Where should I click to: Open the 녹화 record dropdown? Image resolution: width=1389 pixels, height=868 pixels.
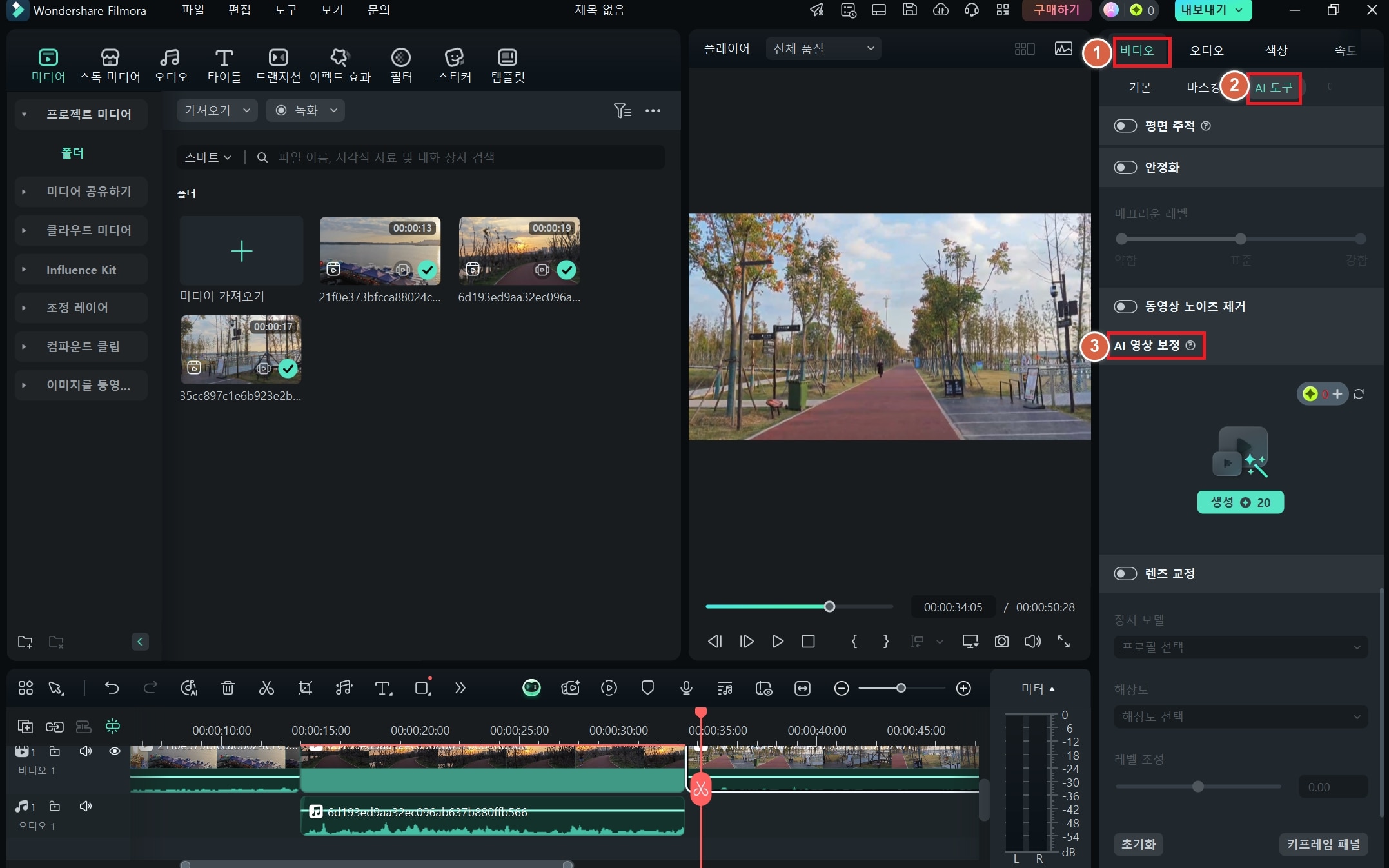coord(306,110)
